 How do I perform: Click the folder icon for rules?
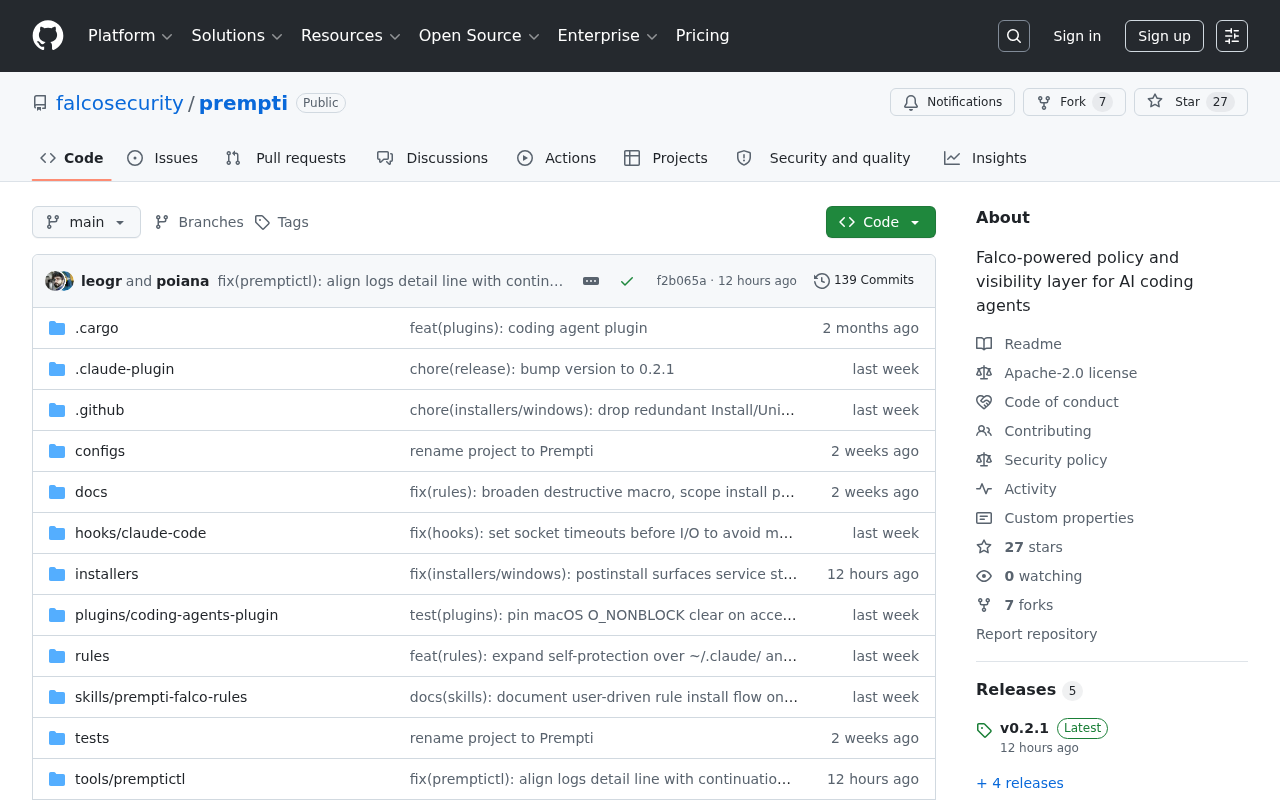[57, 656]
